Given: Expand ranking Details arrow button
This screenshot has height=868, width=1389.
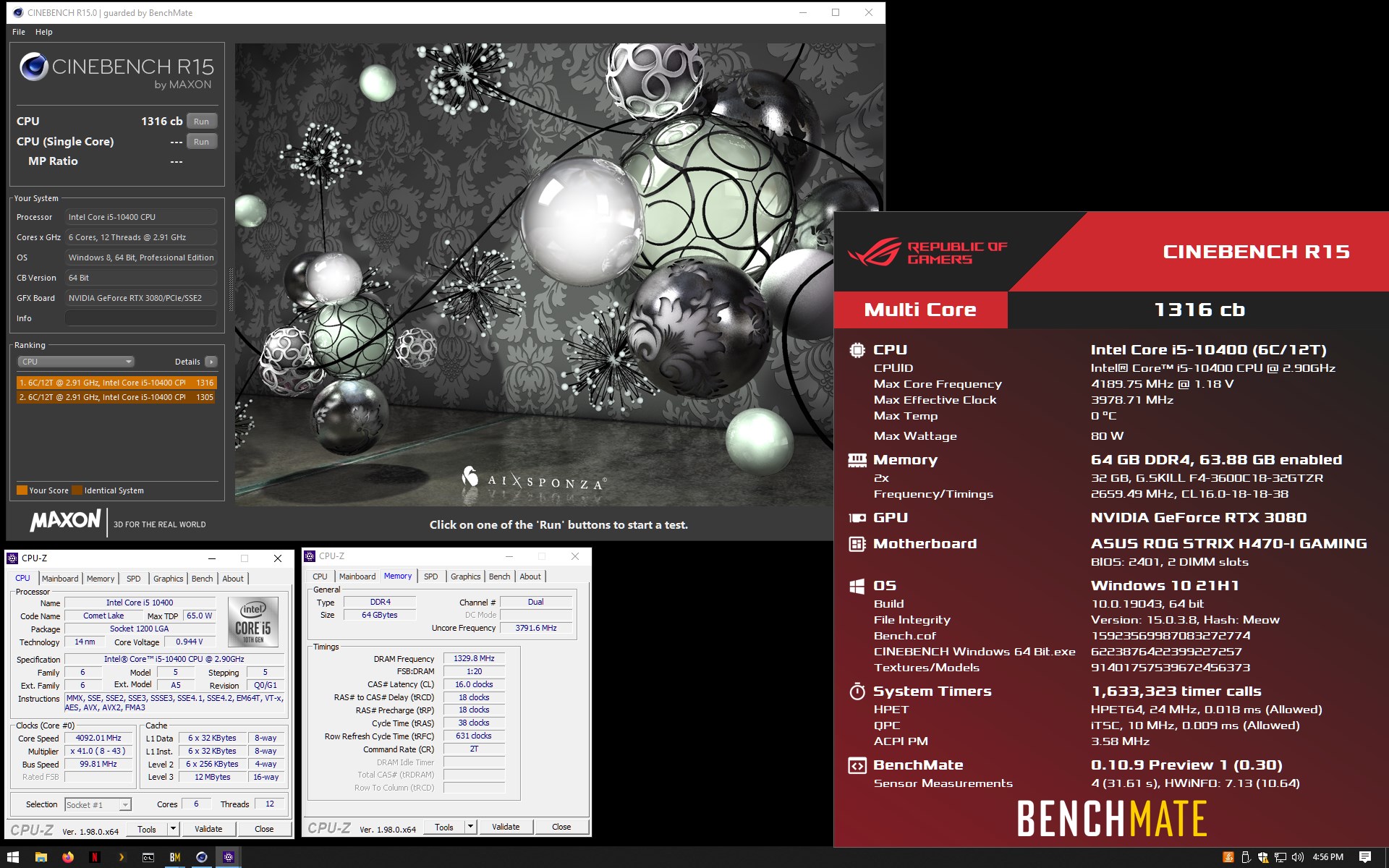Looking at the screenshot, I should pos(211,362).
